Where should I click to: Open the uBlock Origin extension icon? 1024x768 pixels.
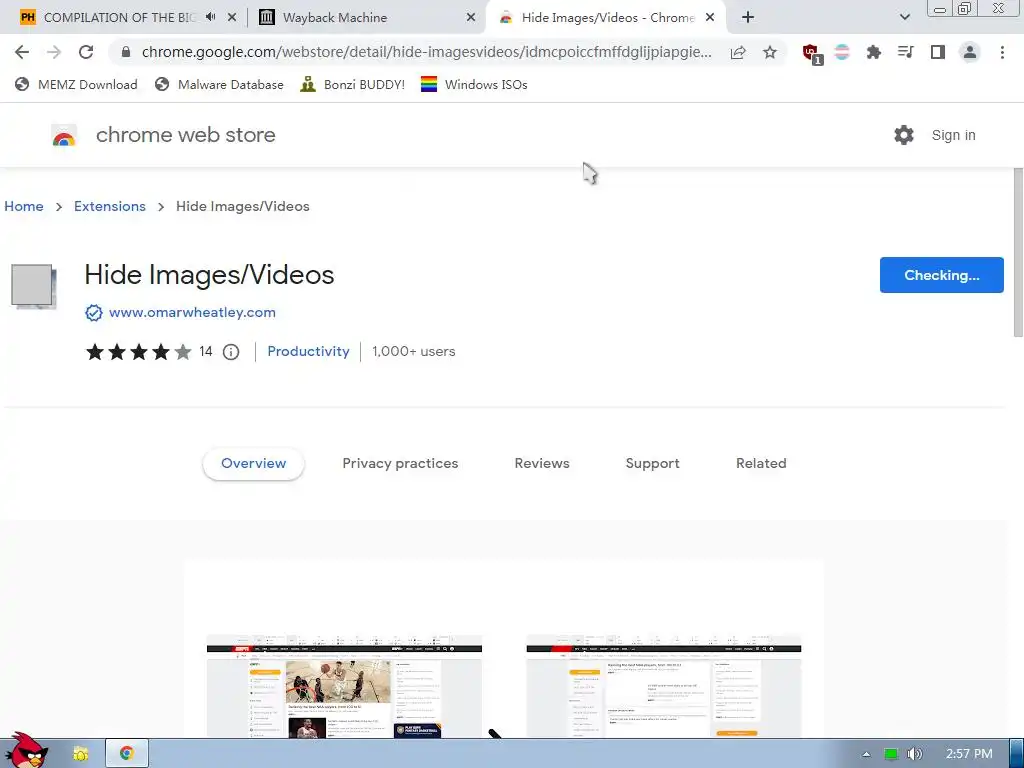point(812,54)
